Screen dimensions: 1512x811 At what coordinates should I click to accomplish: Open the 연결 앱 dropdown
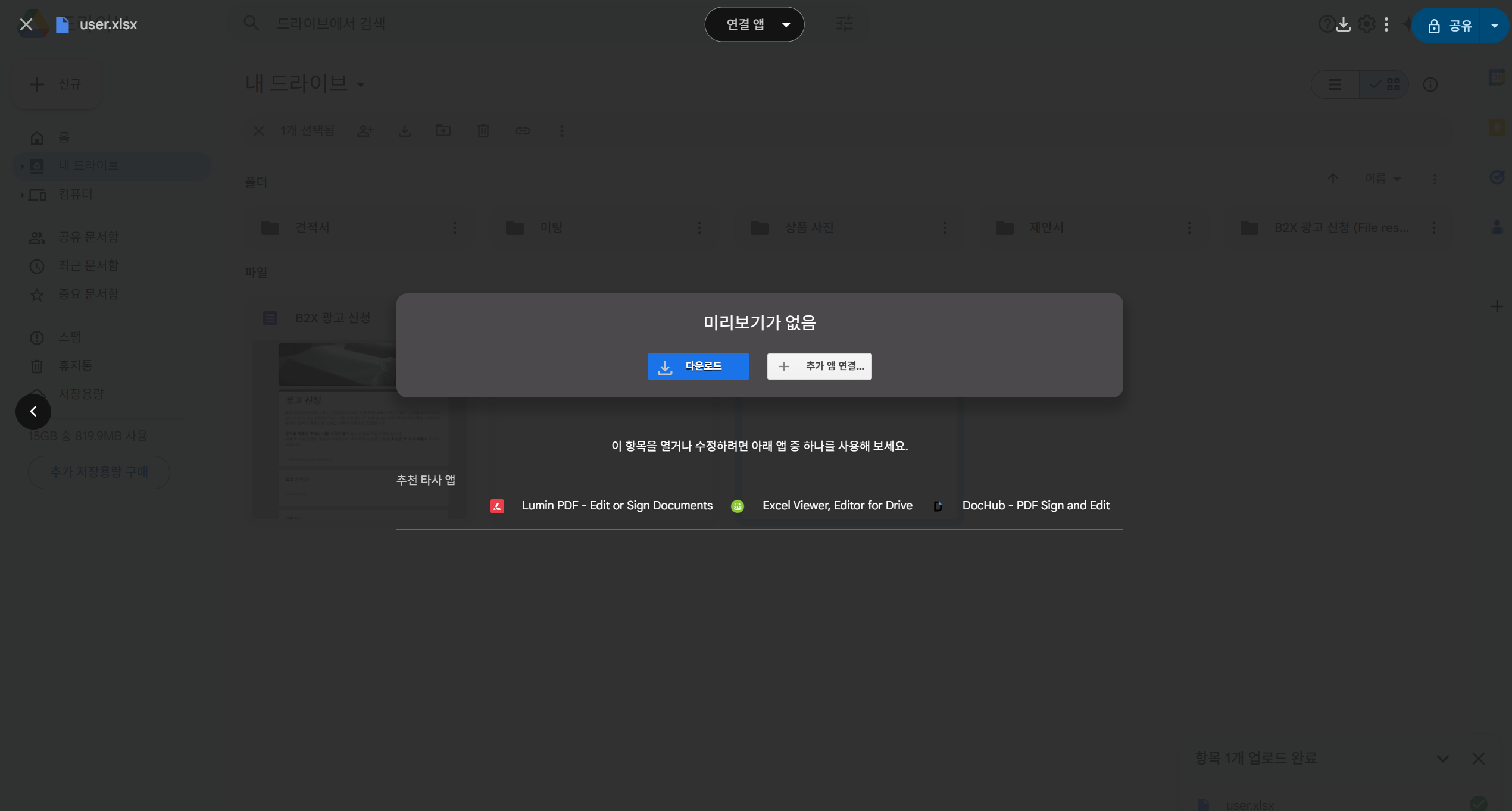click(754, 24)
